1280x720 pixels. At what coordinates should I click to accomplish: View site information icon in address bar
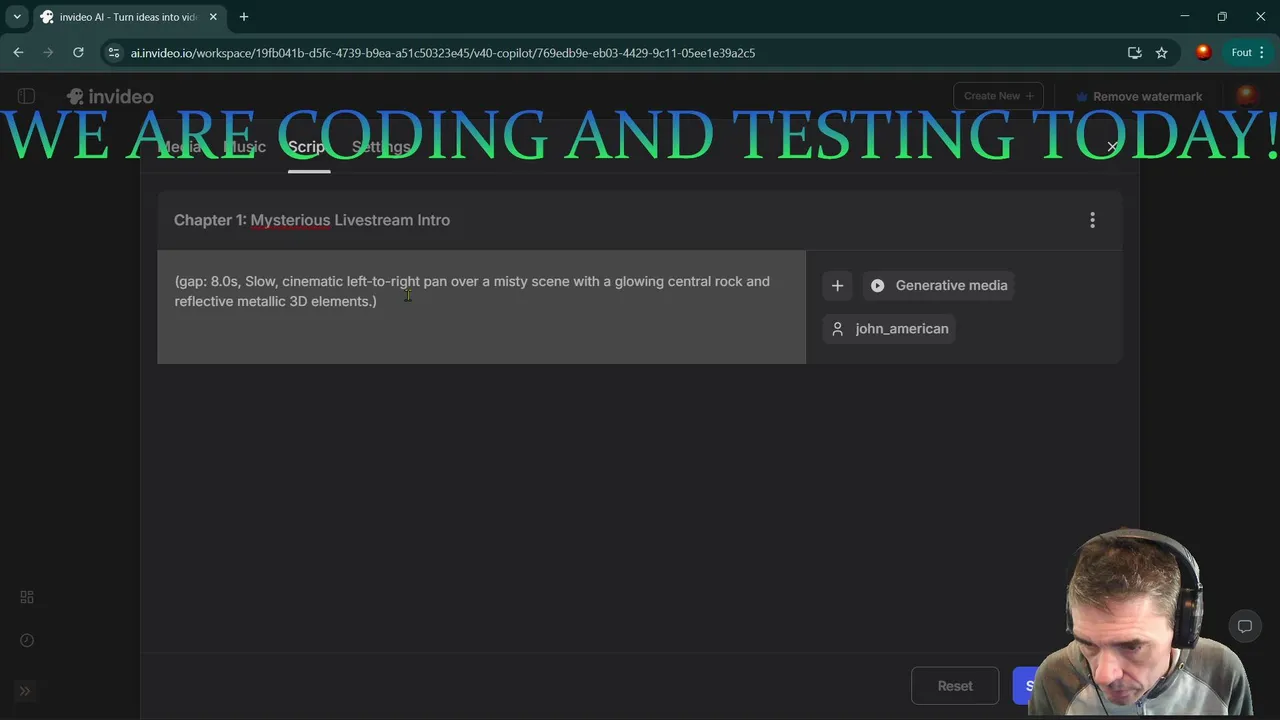click(114, 53)
